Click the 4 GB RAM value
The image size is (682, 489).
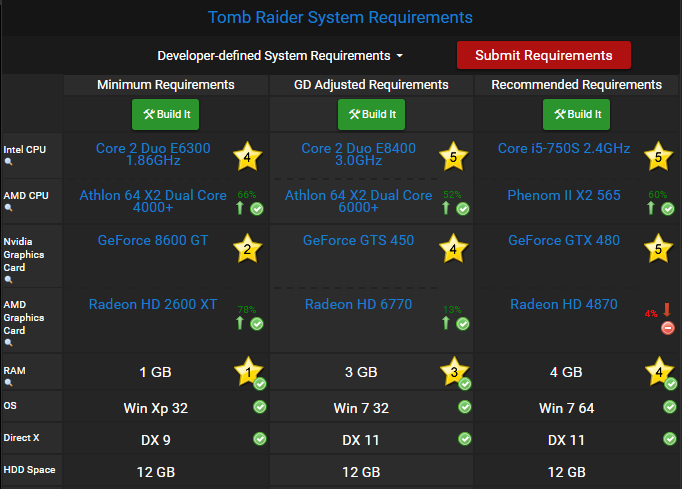point(566,372)
